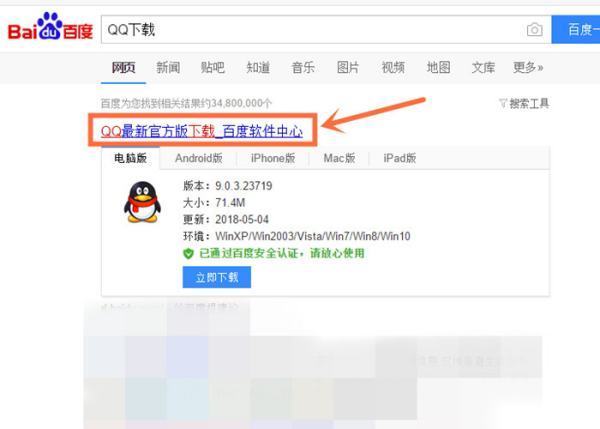Expand the 更多» menu
This screenshot has height=429, width=600.
click(528, 67)
